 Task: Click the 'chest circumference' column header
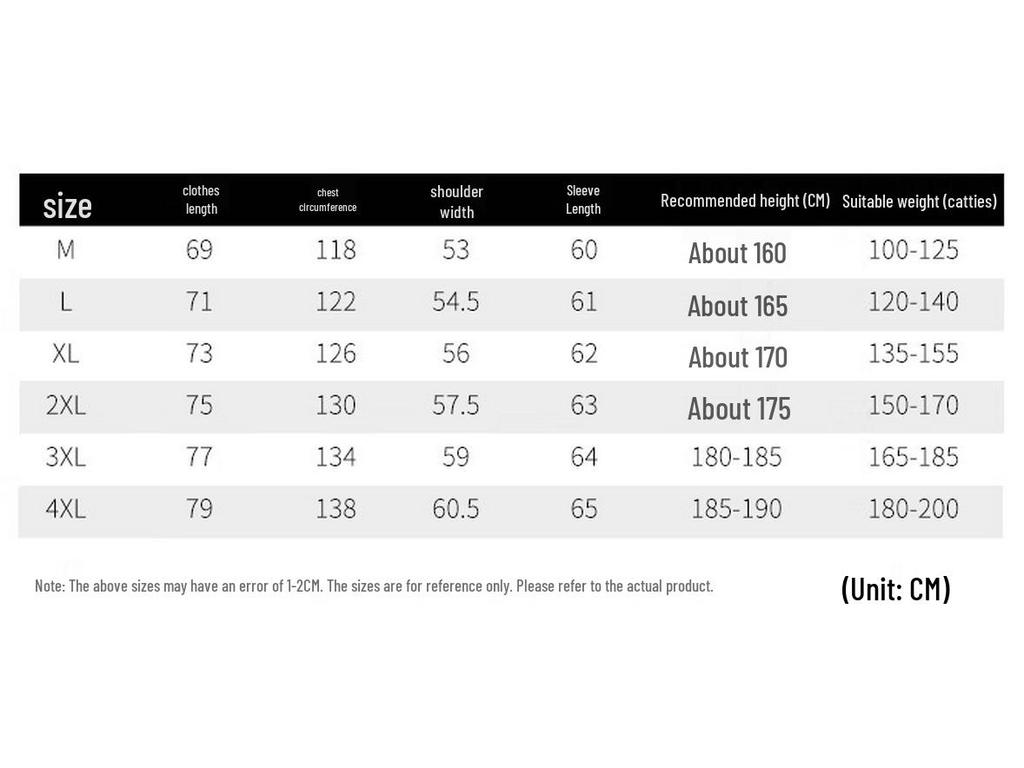click(x=328, y=200)
